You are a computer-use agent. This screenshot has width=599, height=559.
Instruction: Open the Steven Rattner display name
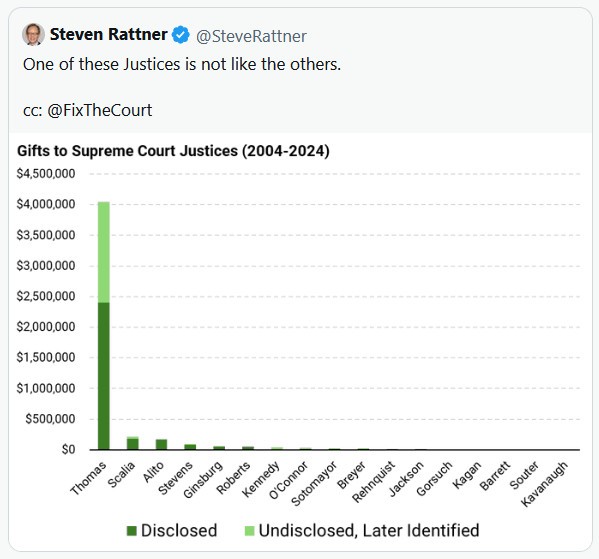pos(108,34)
